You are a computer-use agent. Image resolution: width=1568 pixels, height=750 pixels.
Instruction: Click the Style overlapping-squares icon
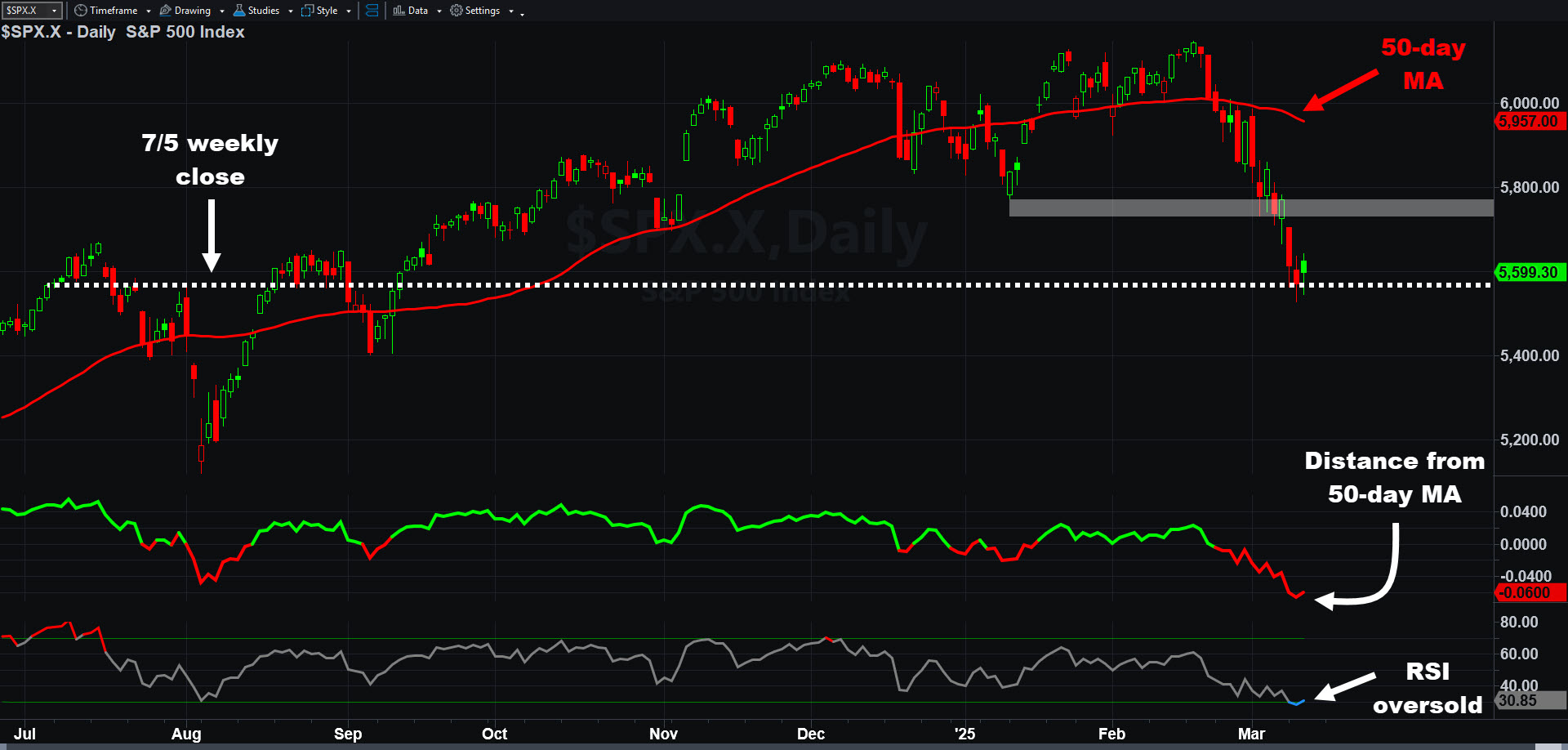(x=308, y=11)
